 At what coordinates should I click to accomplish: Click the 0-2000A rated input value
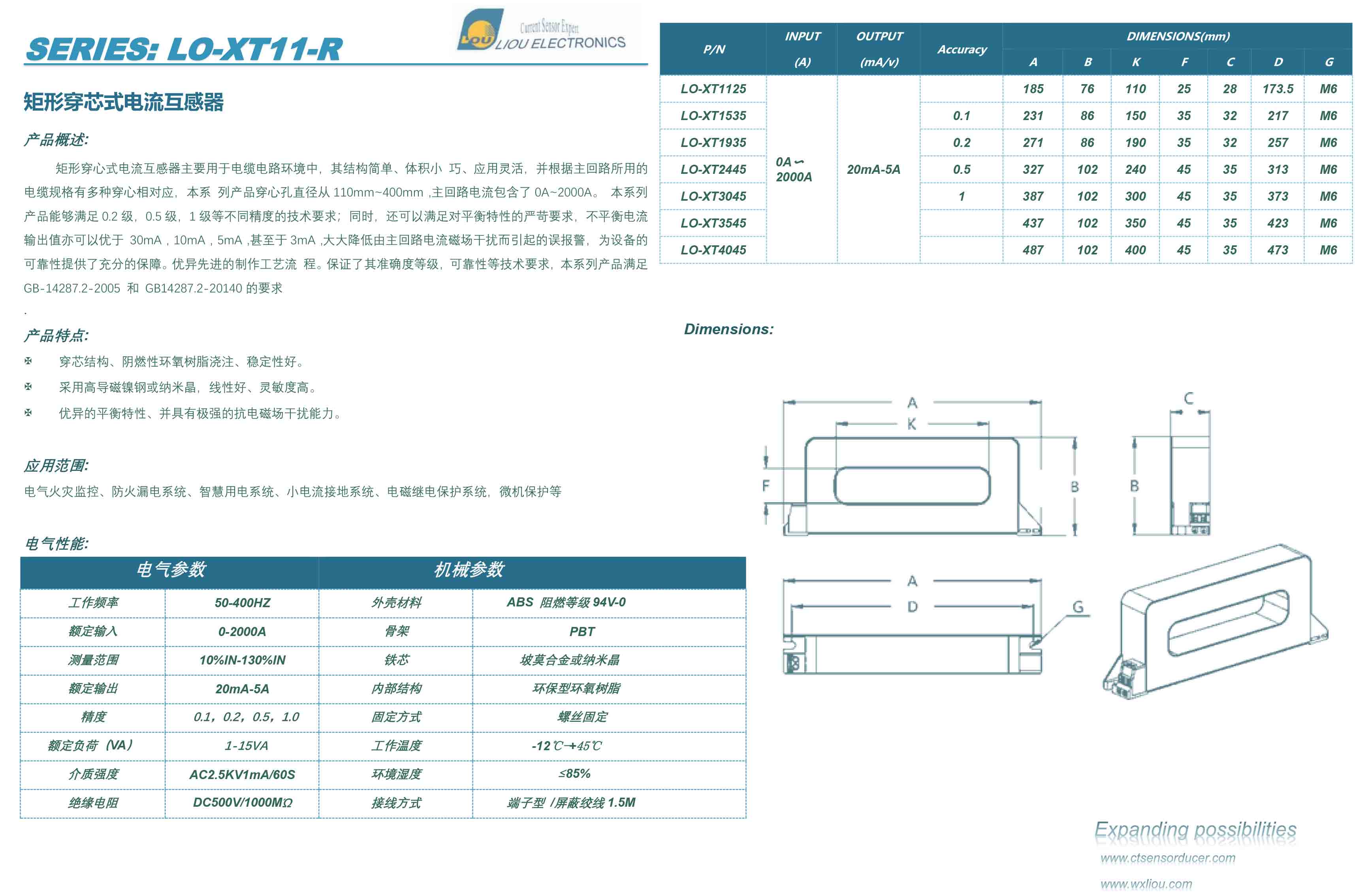coord(242,631)
